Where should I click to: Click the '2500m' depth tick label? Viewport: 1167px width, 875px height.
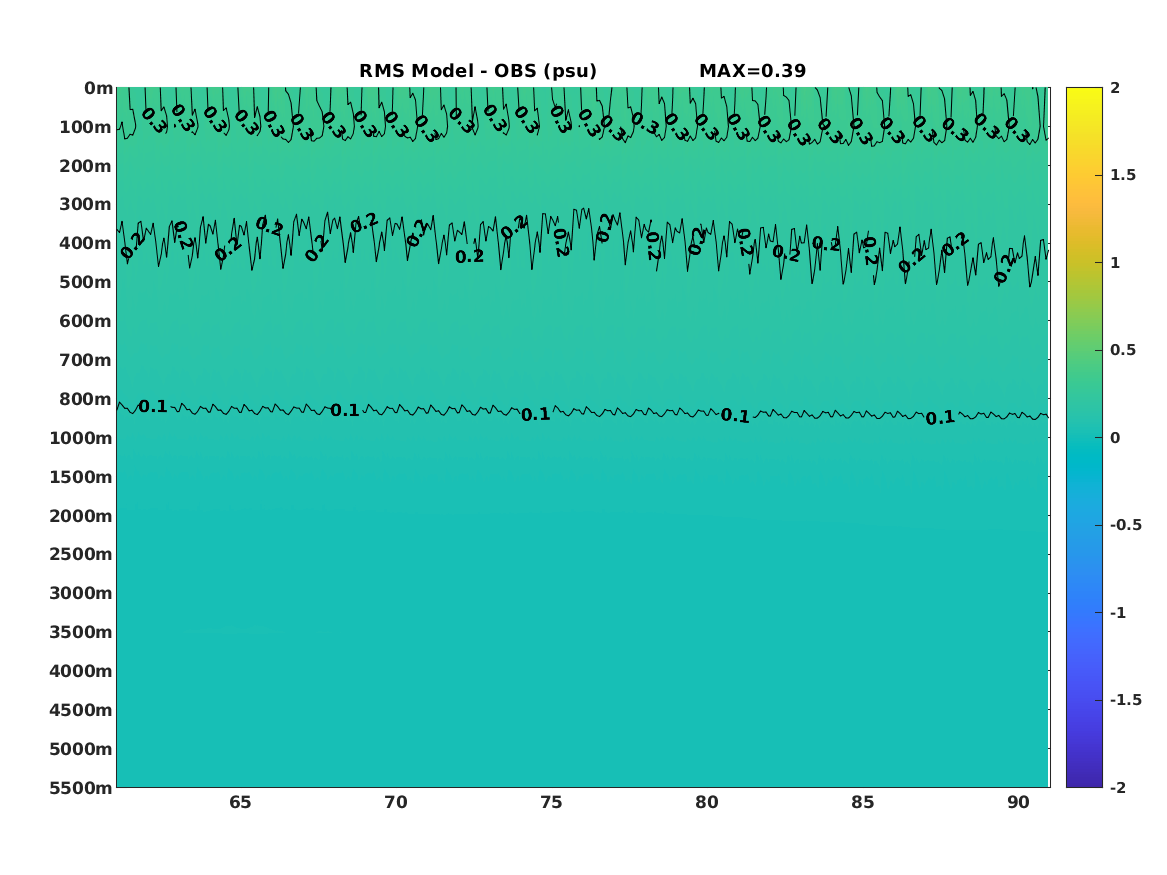coord(81,554)
